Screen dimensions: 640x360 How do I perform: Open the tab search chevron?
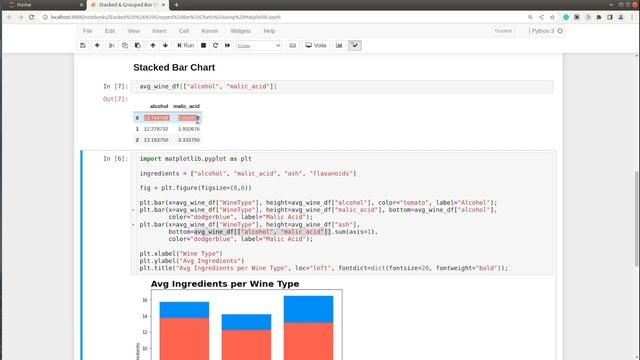click(611, 5)
